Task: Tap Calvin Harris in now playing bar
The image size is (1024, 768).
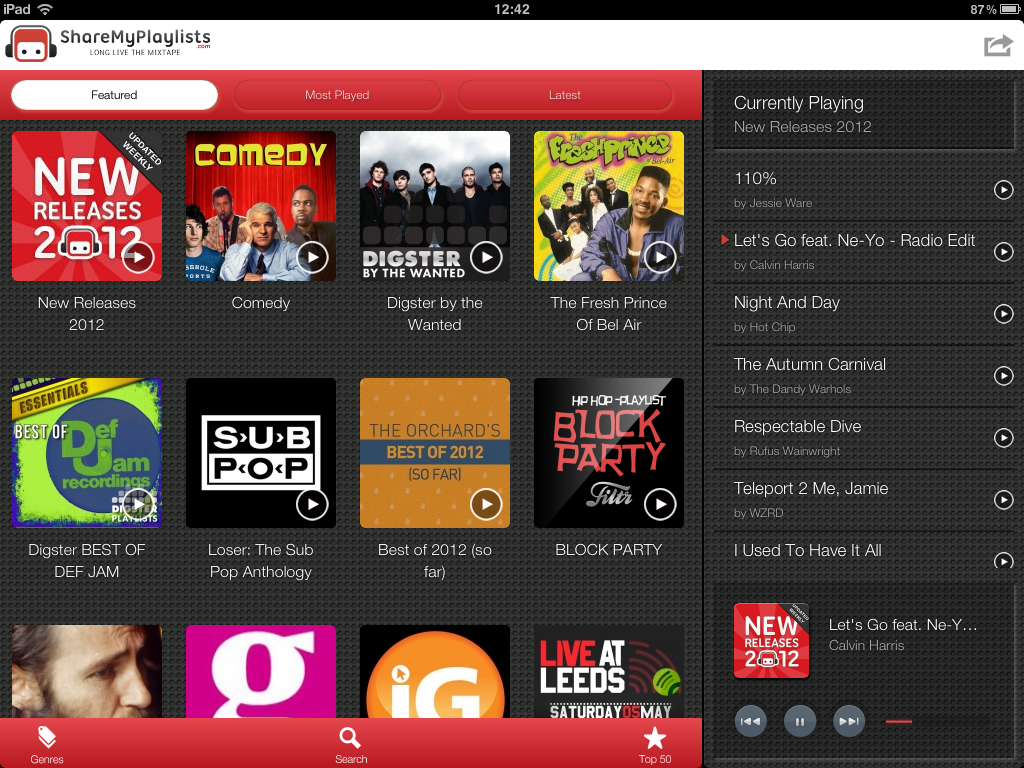Action: coord(866,645)
